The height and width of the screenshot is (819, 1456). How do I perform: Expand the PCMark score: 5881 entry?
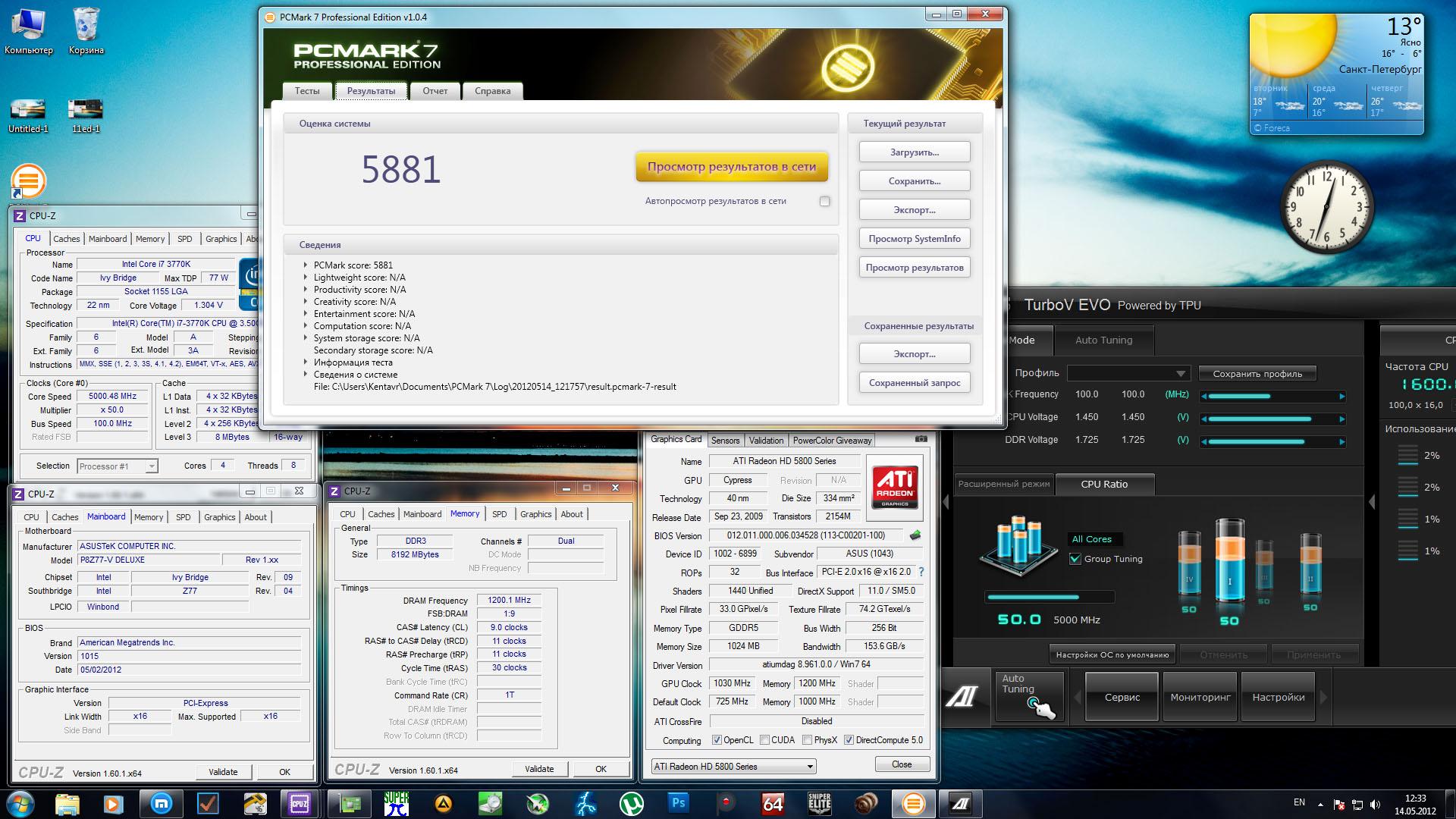(x=306, y=265)
